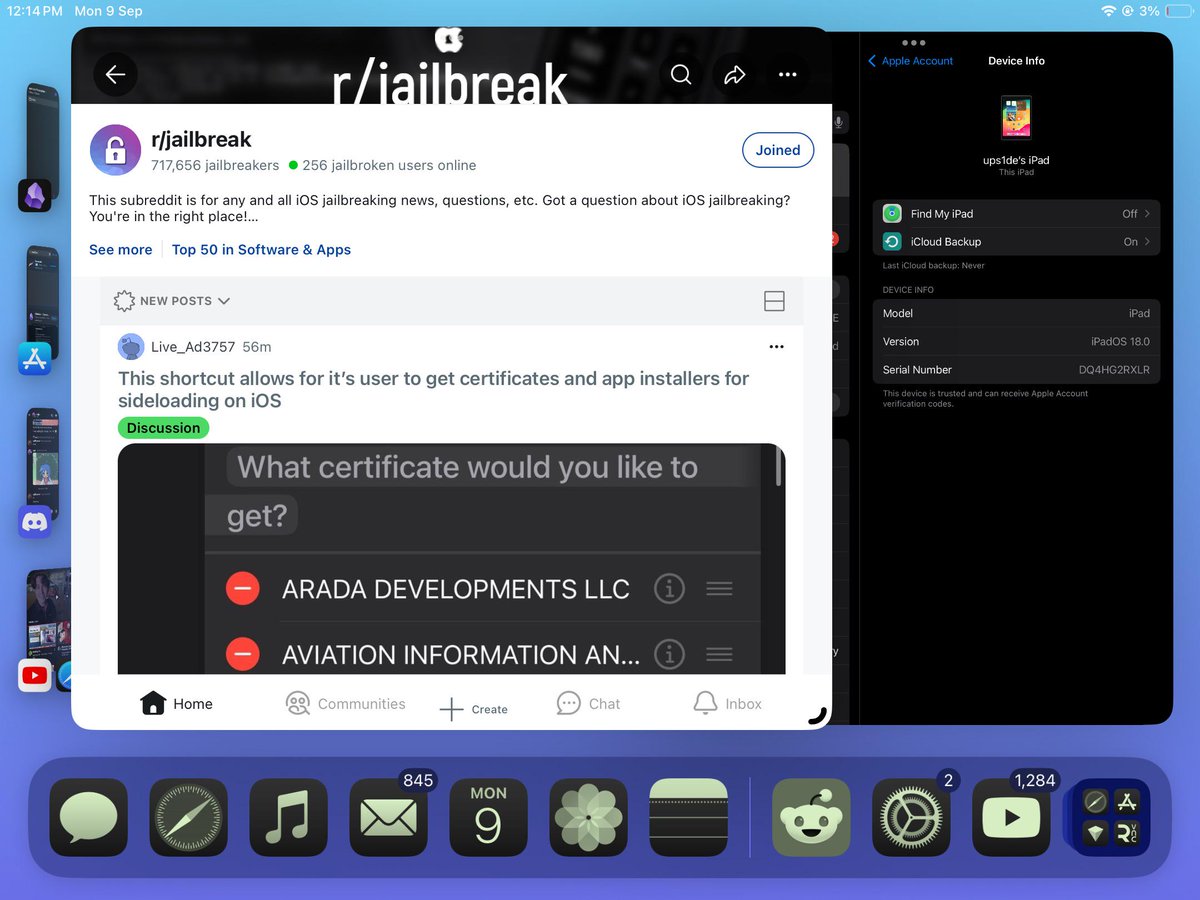Viewport: 1200px width, 900px height.
Task: Tap the Serial Number row
Action: pos(1017,370)
